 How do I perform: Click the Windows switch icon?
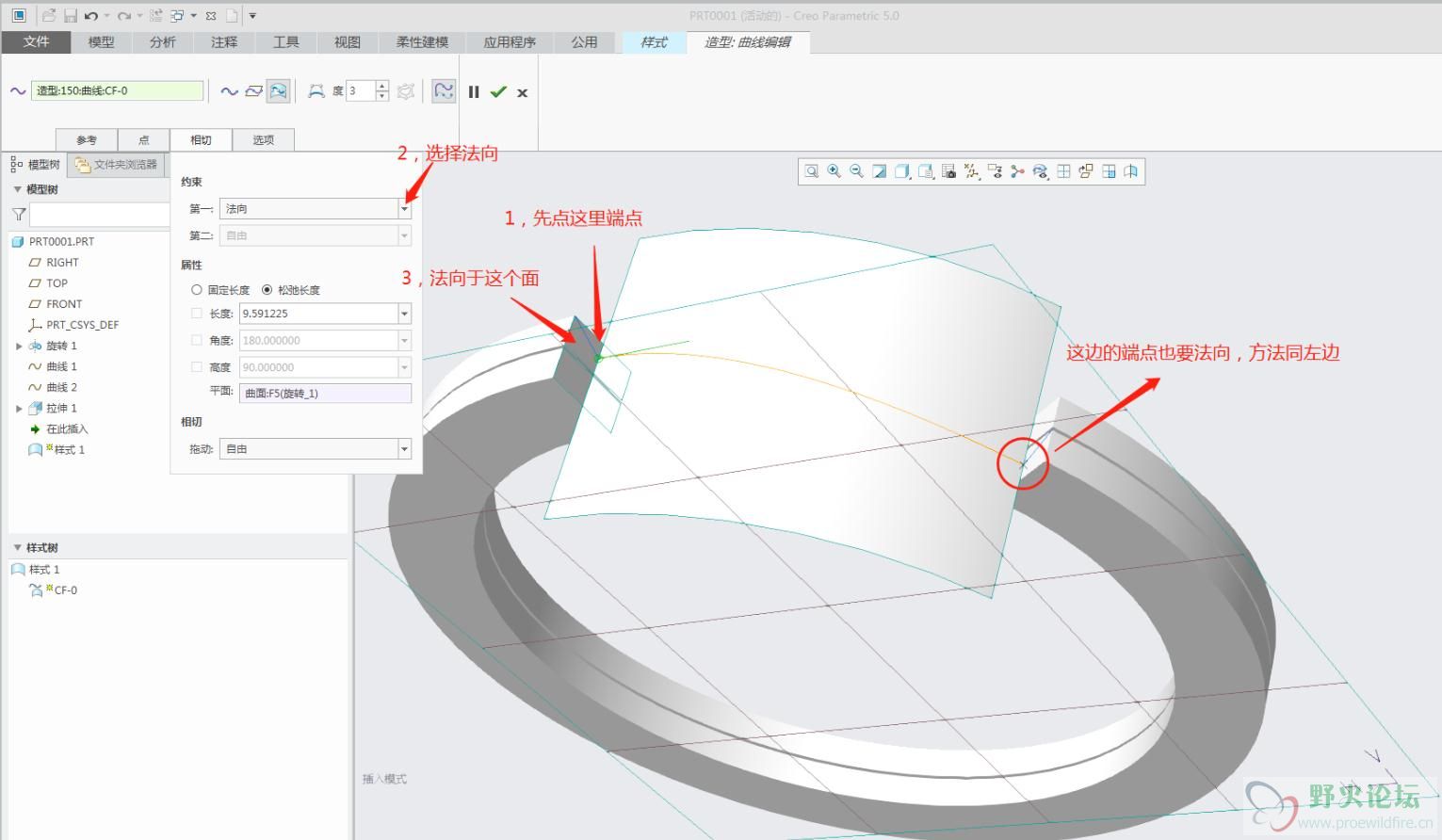[177, 16]
